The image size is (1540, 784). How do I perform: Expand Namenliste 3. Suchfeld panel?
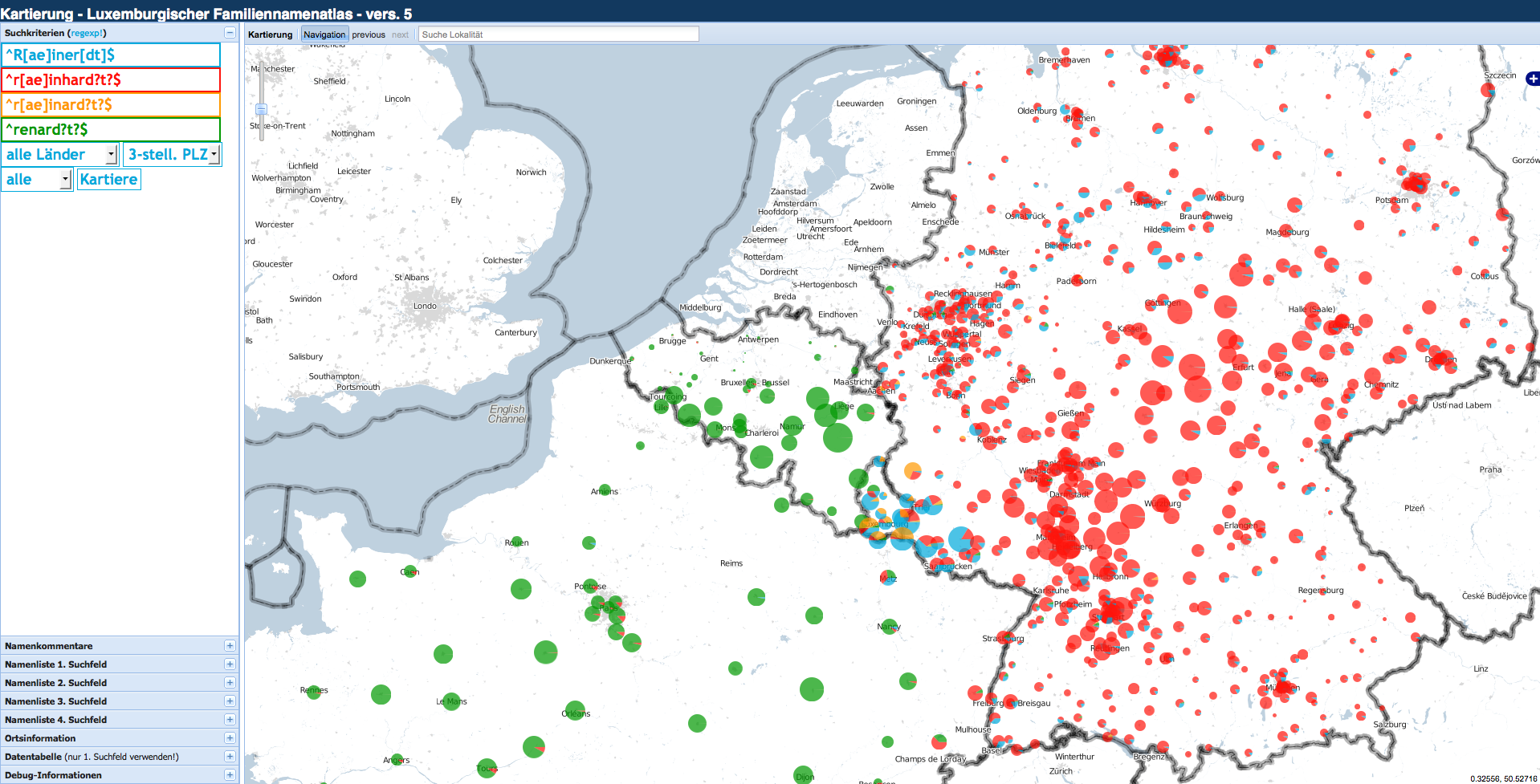pos(230,701)
